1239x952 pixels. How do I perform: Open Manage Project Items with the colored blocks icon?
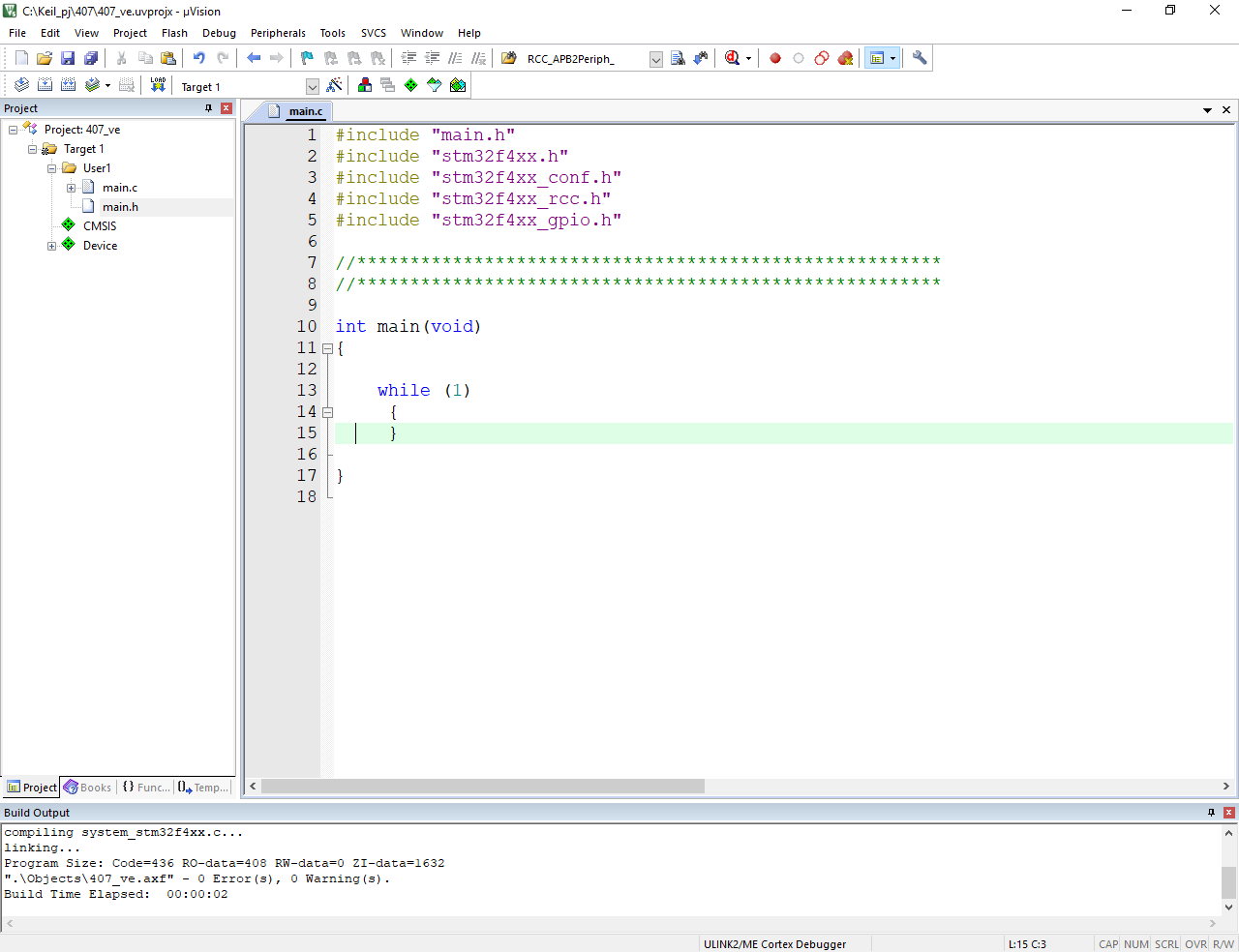[x=365, y=85]
